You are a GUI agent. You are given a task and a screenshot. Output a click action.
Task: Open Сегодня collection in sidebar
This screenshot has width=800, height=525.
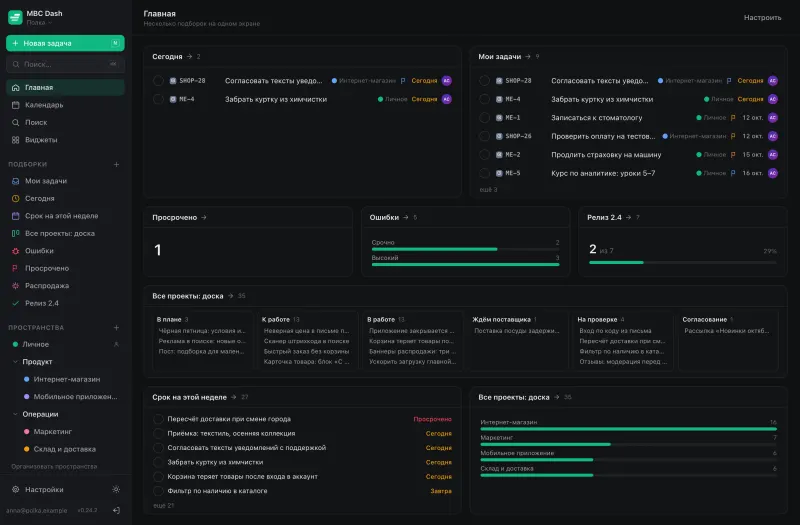click(x=65, y=198)
